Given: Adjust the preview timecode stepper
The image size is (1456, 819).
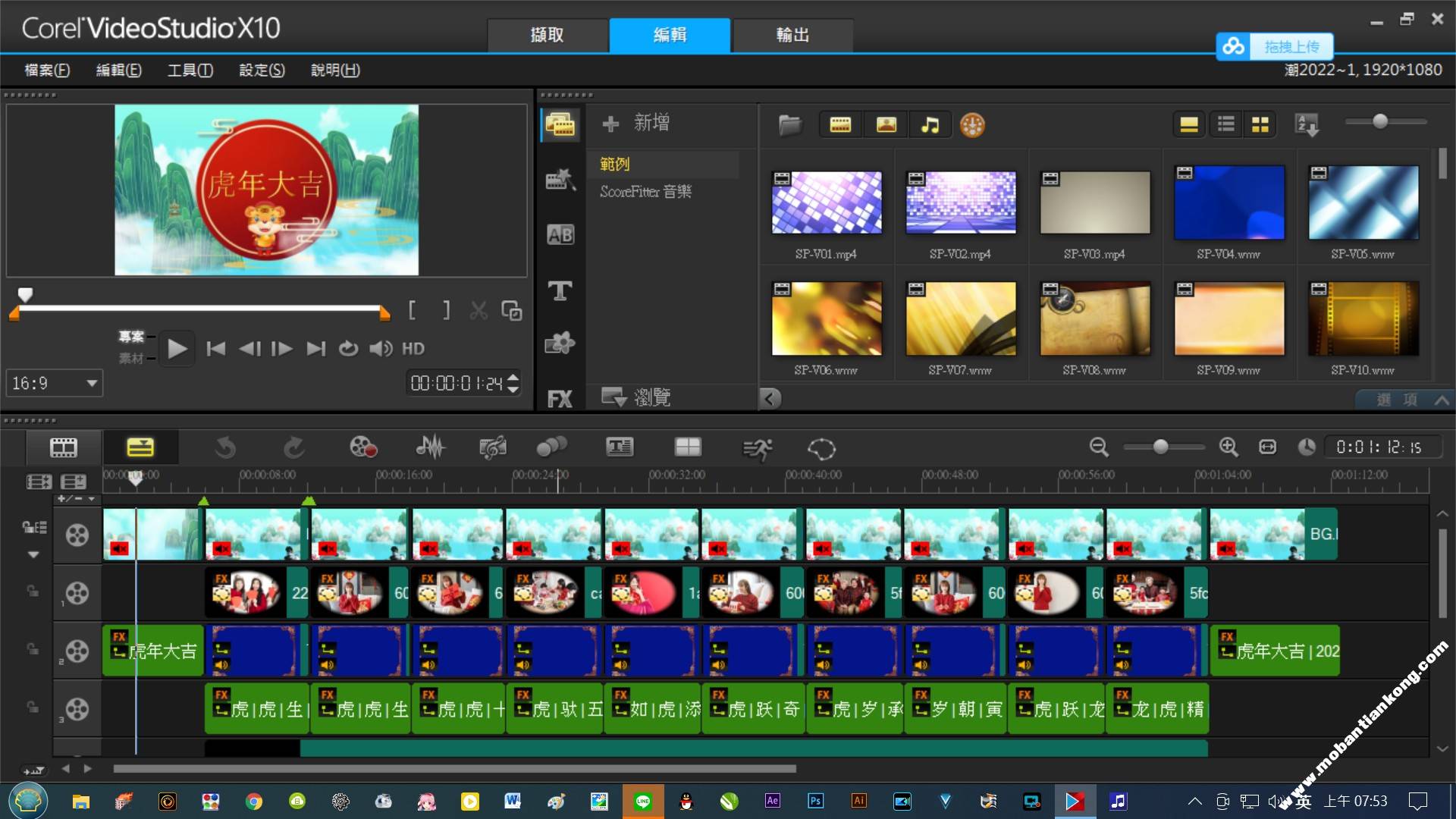Looking at the screenshot, I should point(513,383).
